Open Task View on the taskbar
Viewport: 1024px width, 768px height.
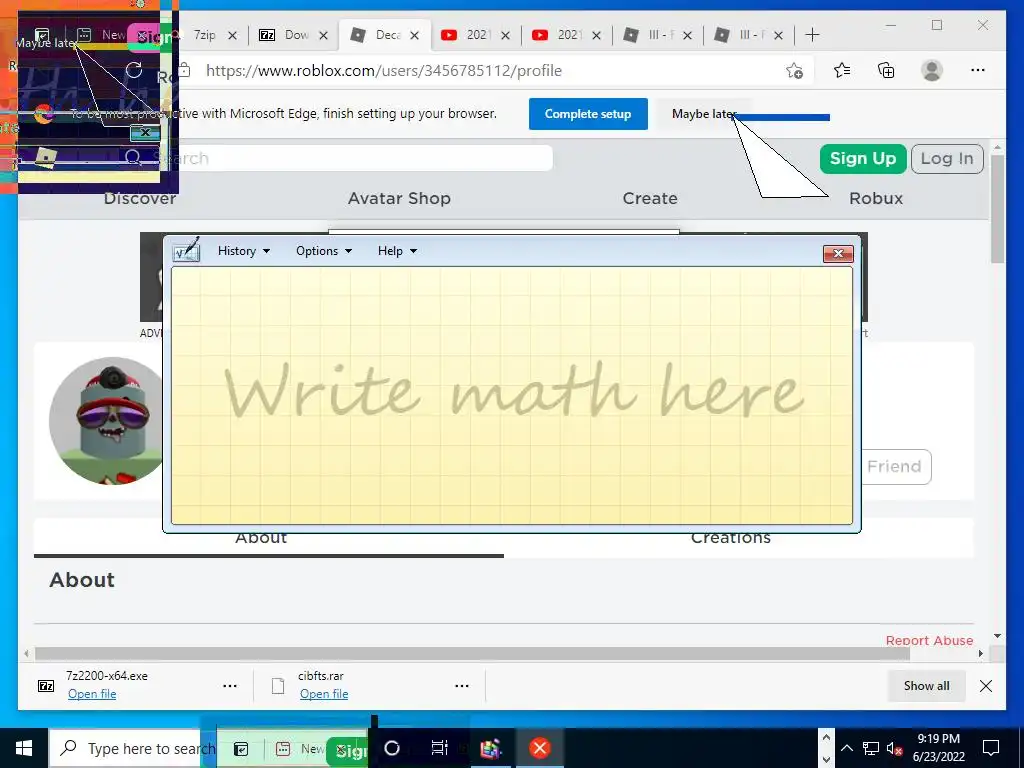[440, 748]
